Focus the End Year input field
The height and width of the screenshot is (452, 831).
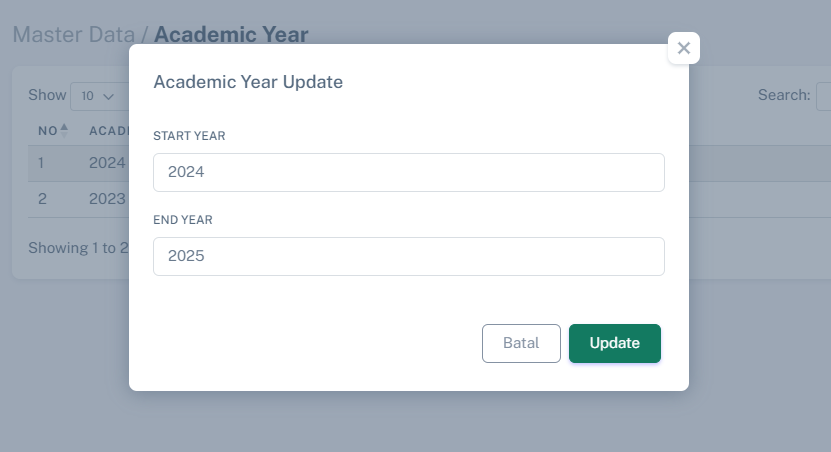pyautogui.click(x=408, y=256)
